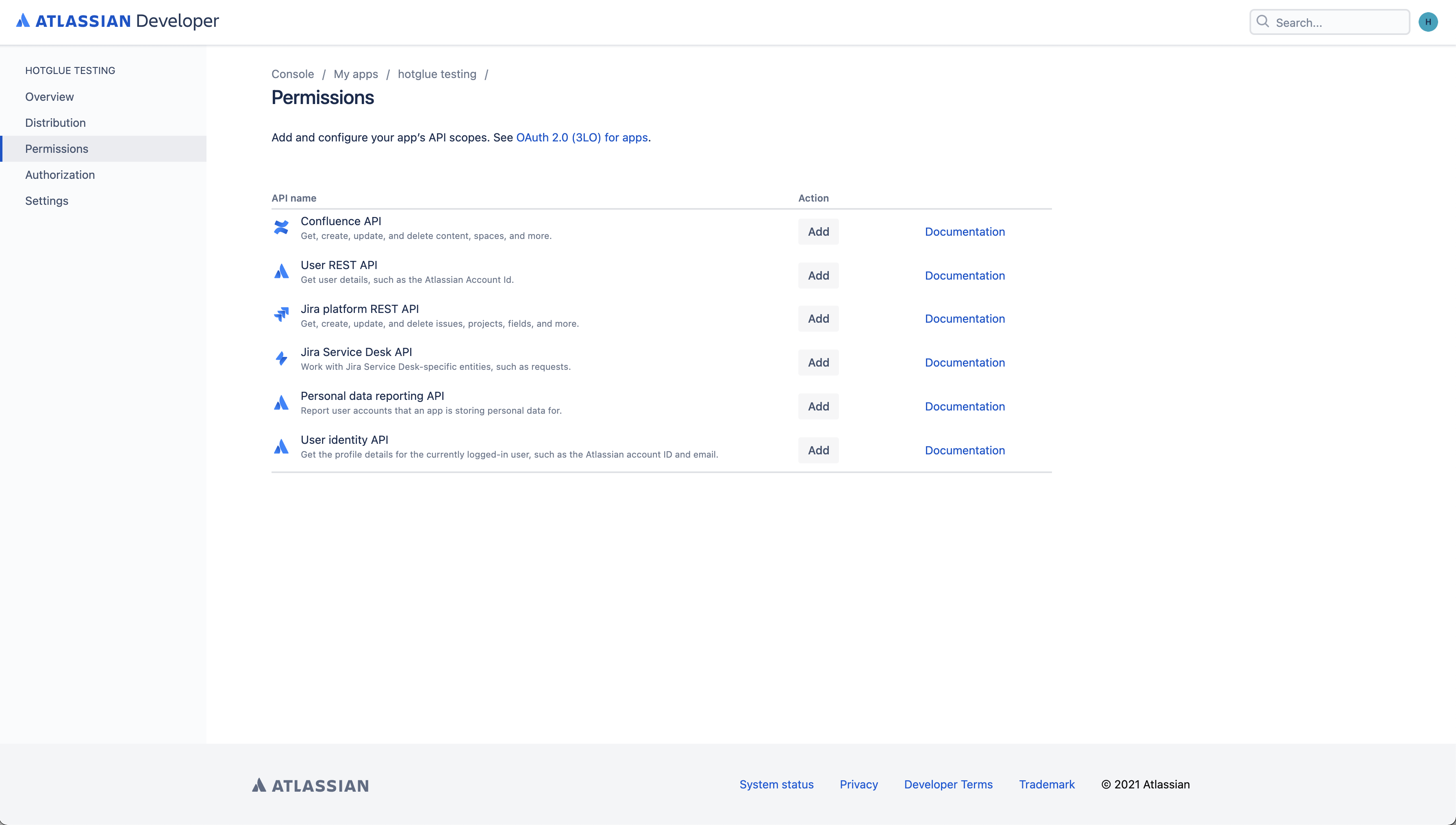Click the Personal data reporting API icon
Image resolution: width=1456 pixels, height=825 pixels.
(x=281, y=403)
